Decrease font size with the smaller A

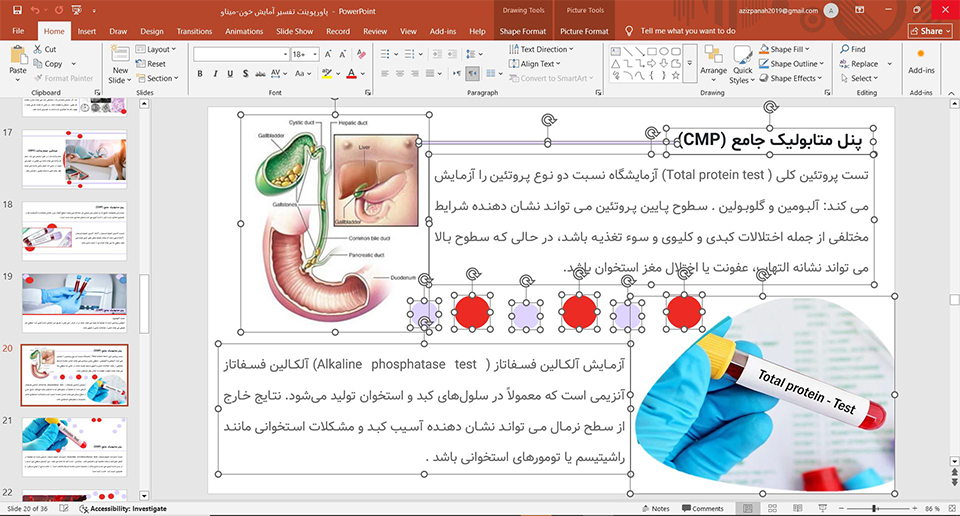(343, 54)
